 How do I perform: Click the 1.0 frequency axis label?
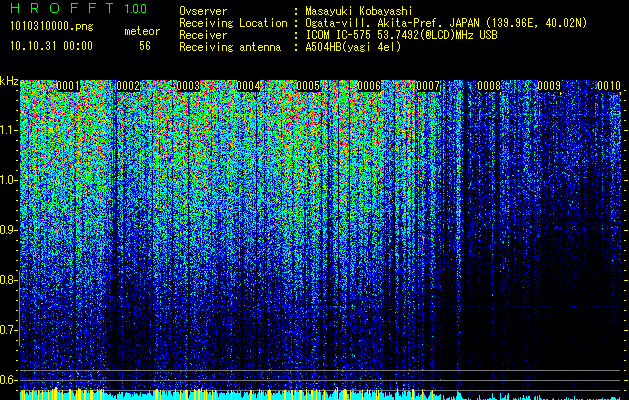click(x=9, y=180)
